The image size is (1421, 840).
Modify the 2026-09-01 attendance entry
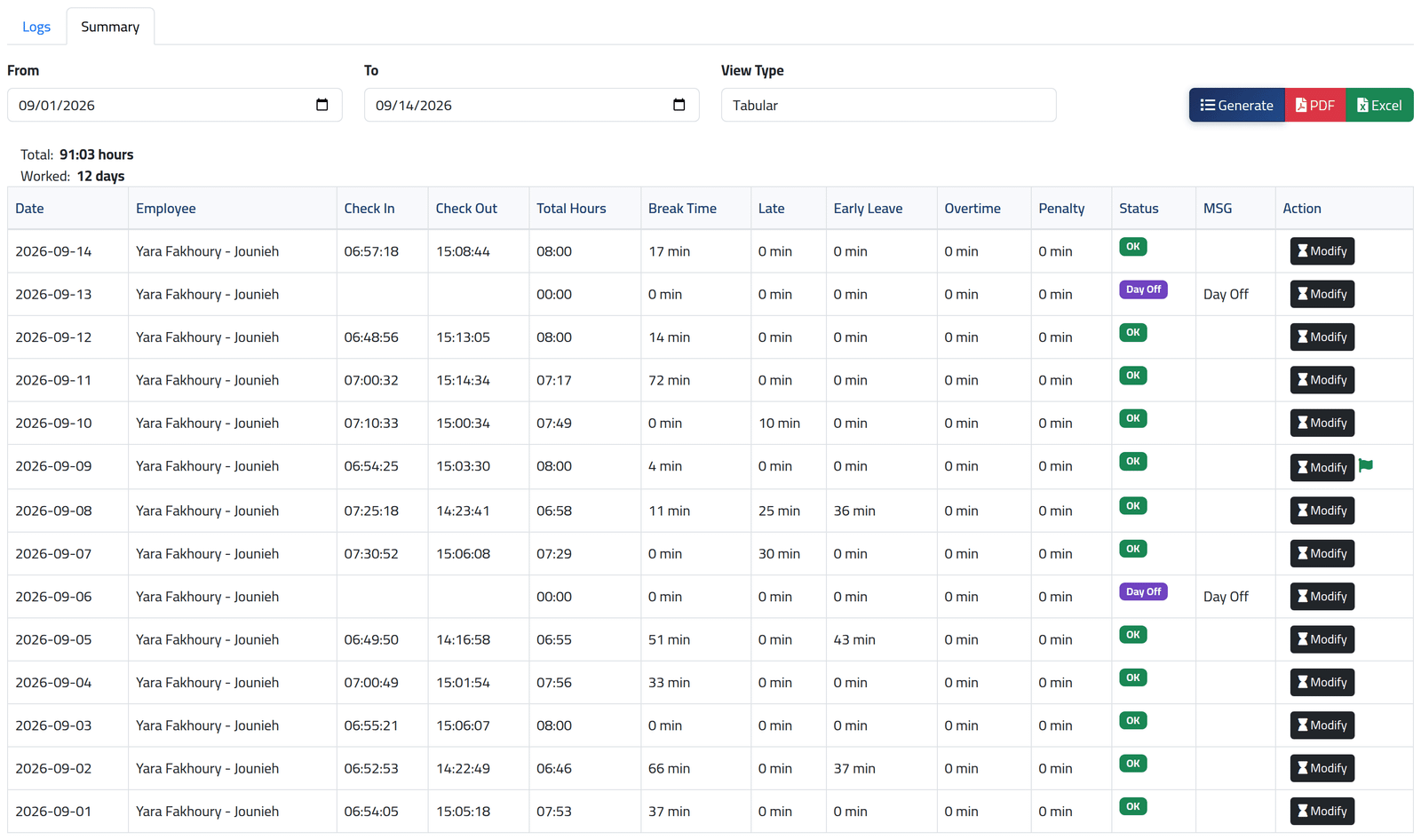coord(1322,811)
